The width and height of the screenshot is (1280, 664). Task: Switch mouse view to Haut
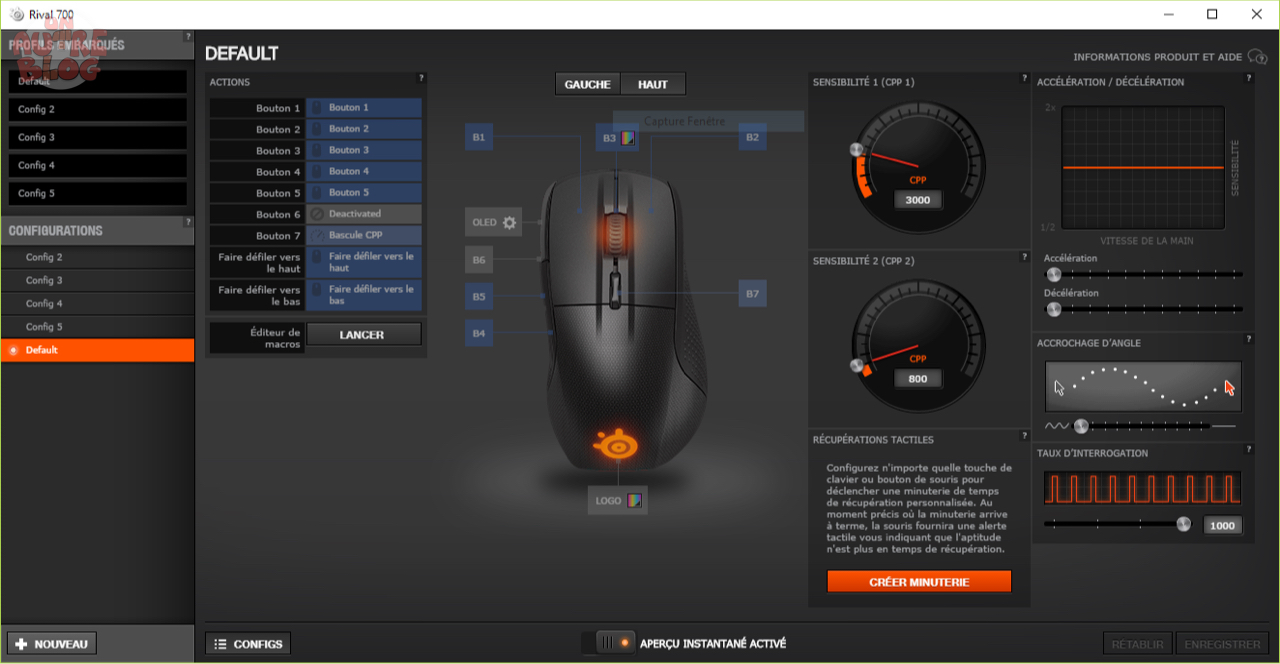coord(653,84)
